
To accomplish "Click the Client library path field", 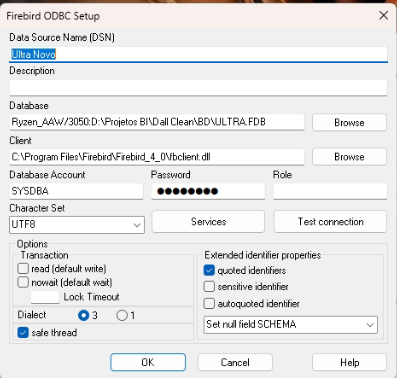I will point(157,157).
